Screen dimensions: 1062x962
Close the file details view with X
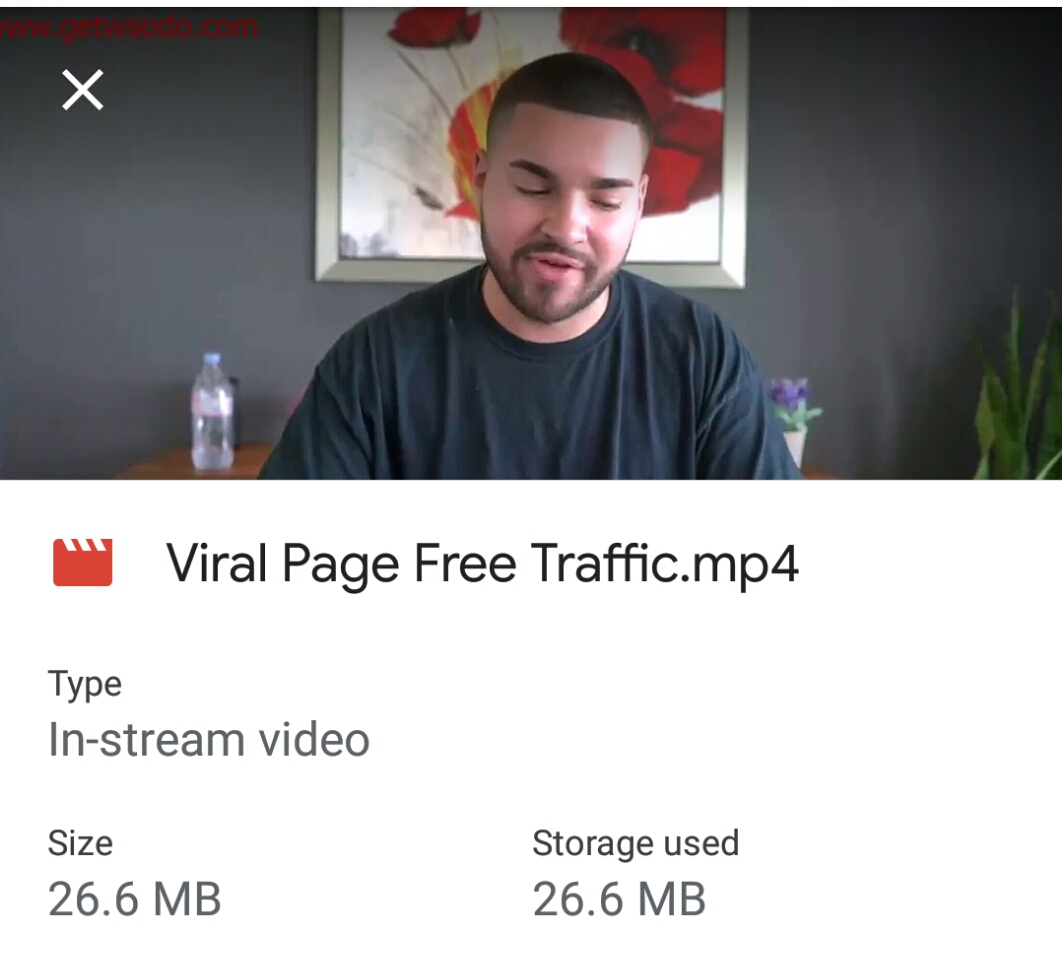[83, 89]
